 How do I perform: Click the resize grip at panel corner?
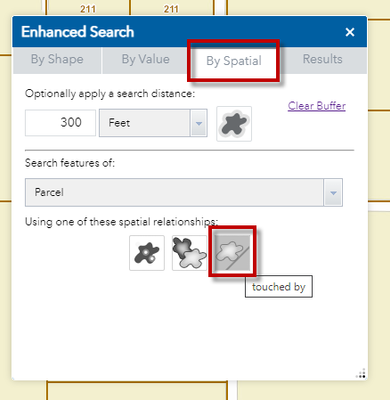(x=361, y=373)
